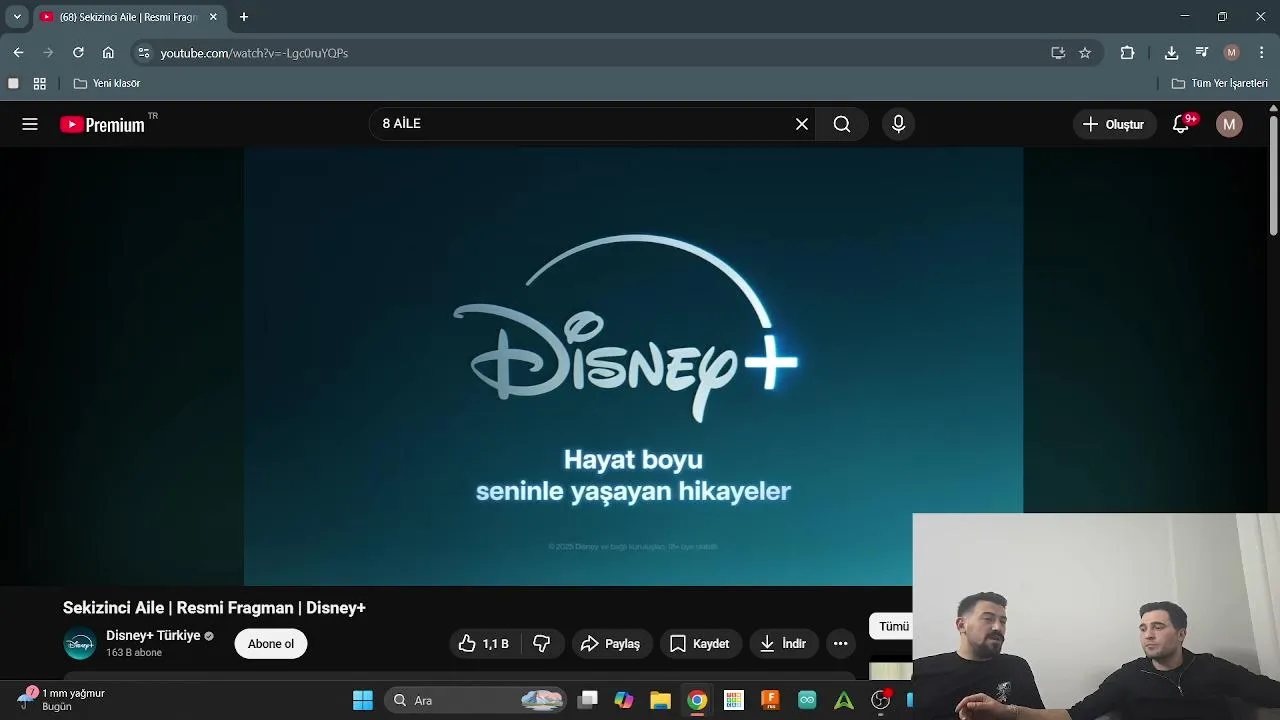Viewport: 1280px width, 720px height.
Task: Open the weather widget 1 mm yağmur
Action: (62, 699)
